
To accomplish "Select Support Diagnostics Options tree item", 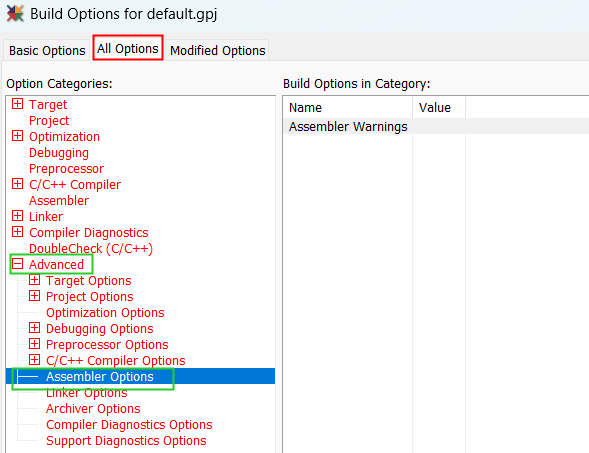I will 126,441.
